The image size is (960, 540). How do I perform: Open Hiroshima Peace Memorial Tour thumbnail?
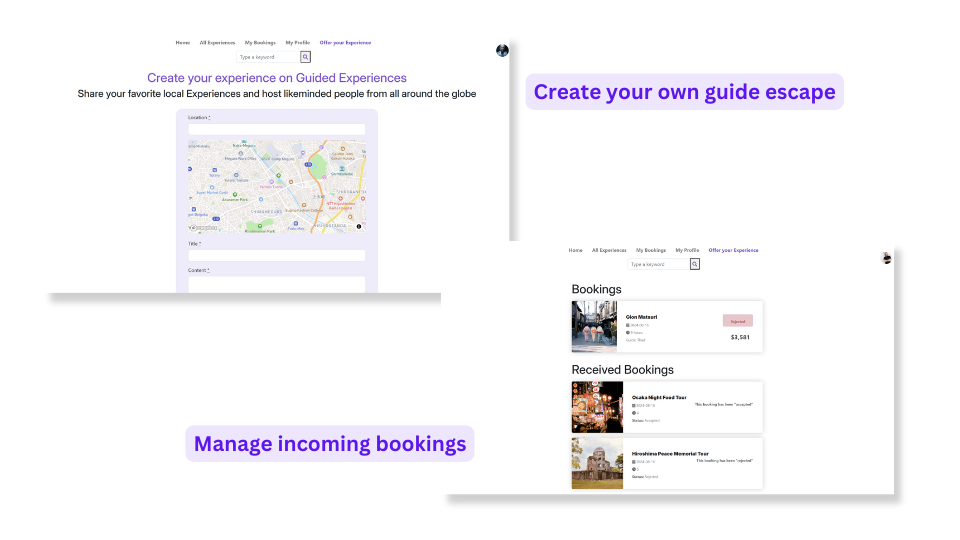(x=597, y=463)
